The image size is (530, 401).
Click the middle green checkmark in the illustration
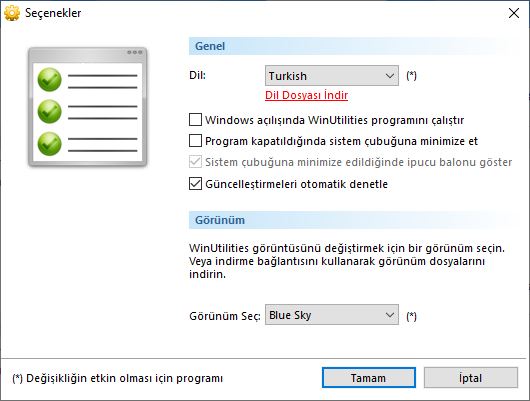pyautogui.click(x=49, y=112)
